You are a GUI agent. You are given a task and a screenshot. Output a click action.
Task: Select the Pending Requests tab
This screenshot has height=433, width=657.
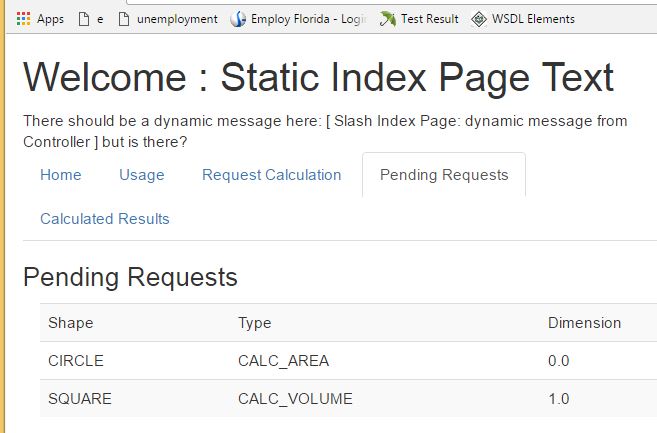[443, 175]
